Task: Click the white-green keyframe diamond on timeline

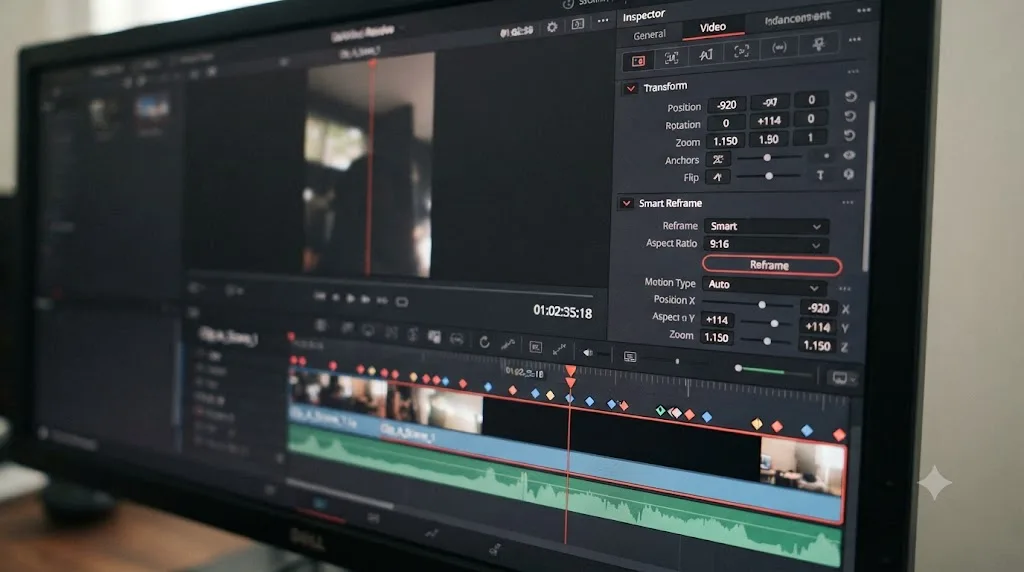Action: (x=660, y=410)
